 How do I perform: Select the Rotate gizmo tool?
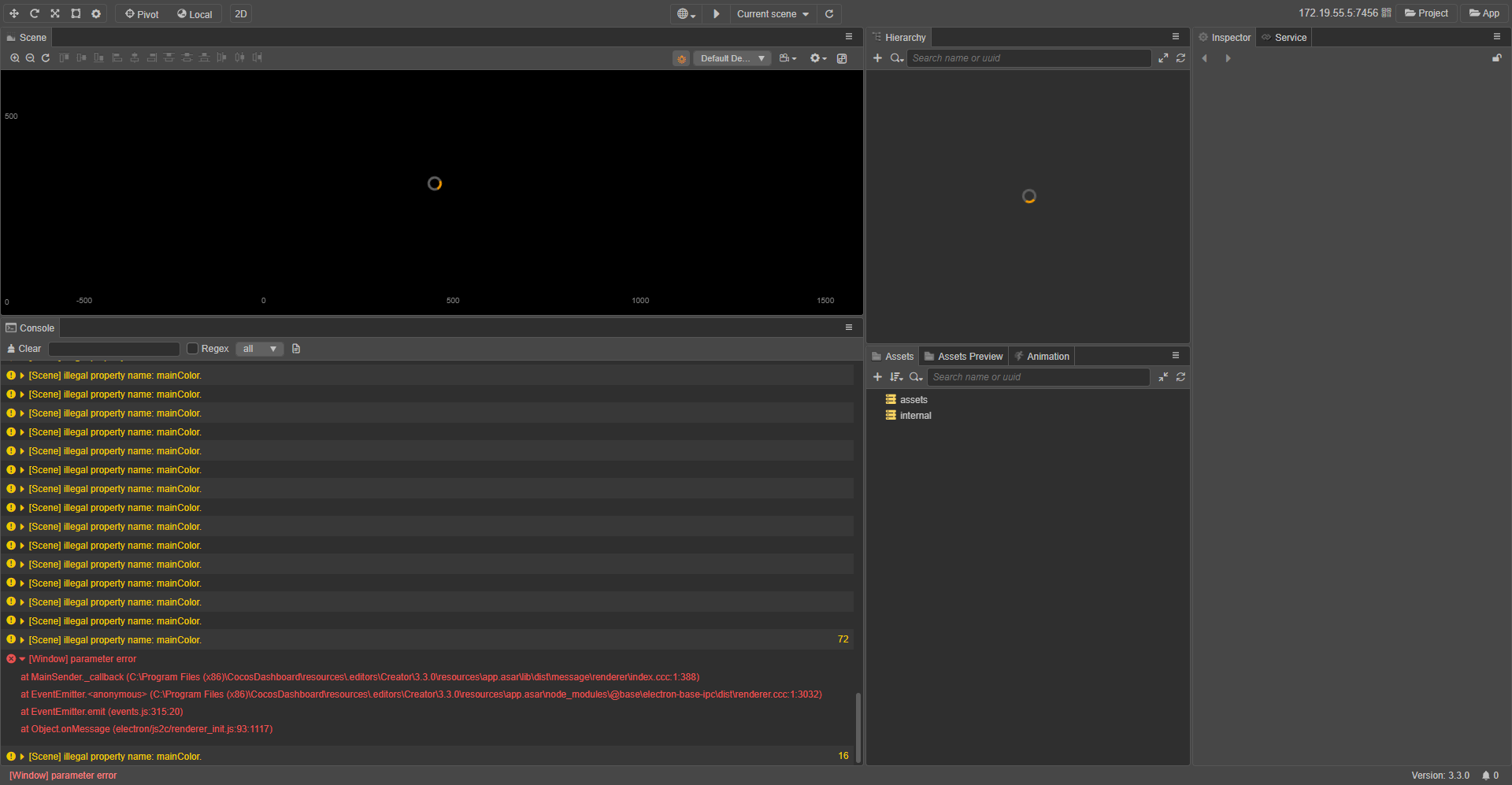click(35, 13)
